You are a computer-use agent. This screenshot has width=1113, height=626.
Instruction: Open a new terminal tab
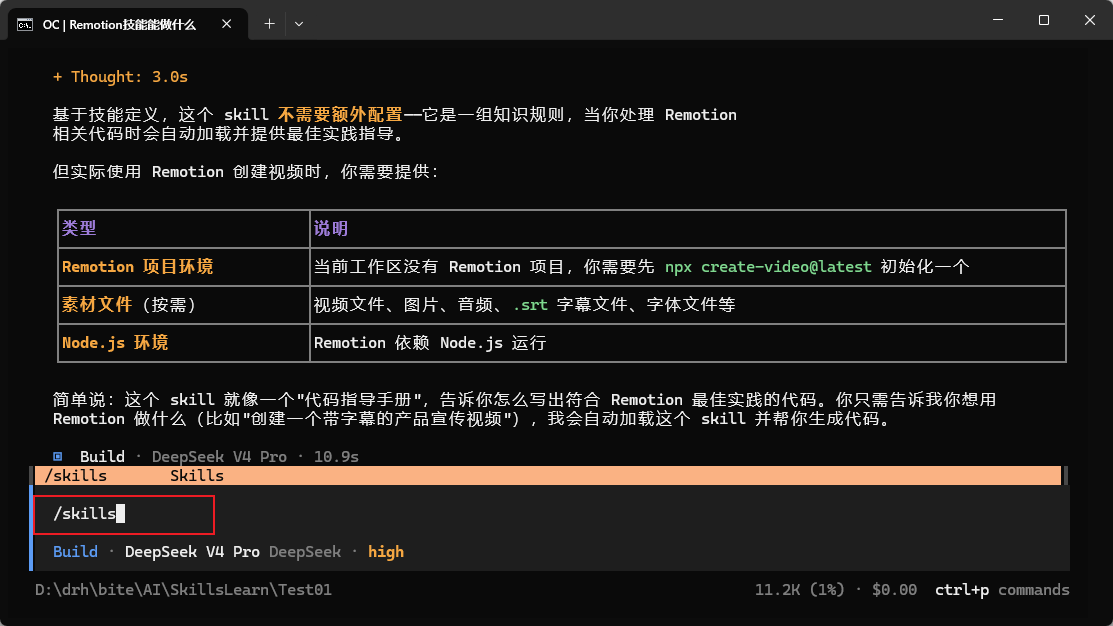pos(269,24)
